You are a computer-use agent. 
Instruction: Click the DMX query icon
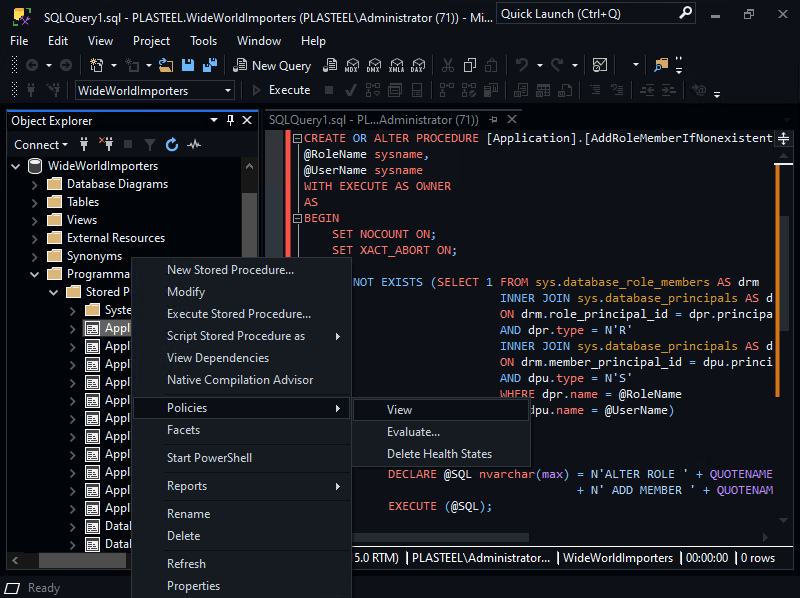(374, 65)
